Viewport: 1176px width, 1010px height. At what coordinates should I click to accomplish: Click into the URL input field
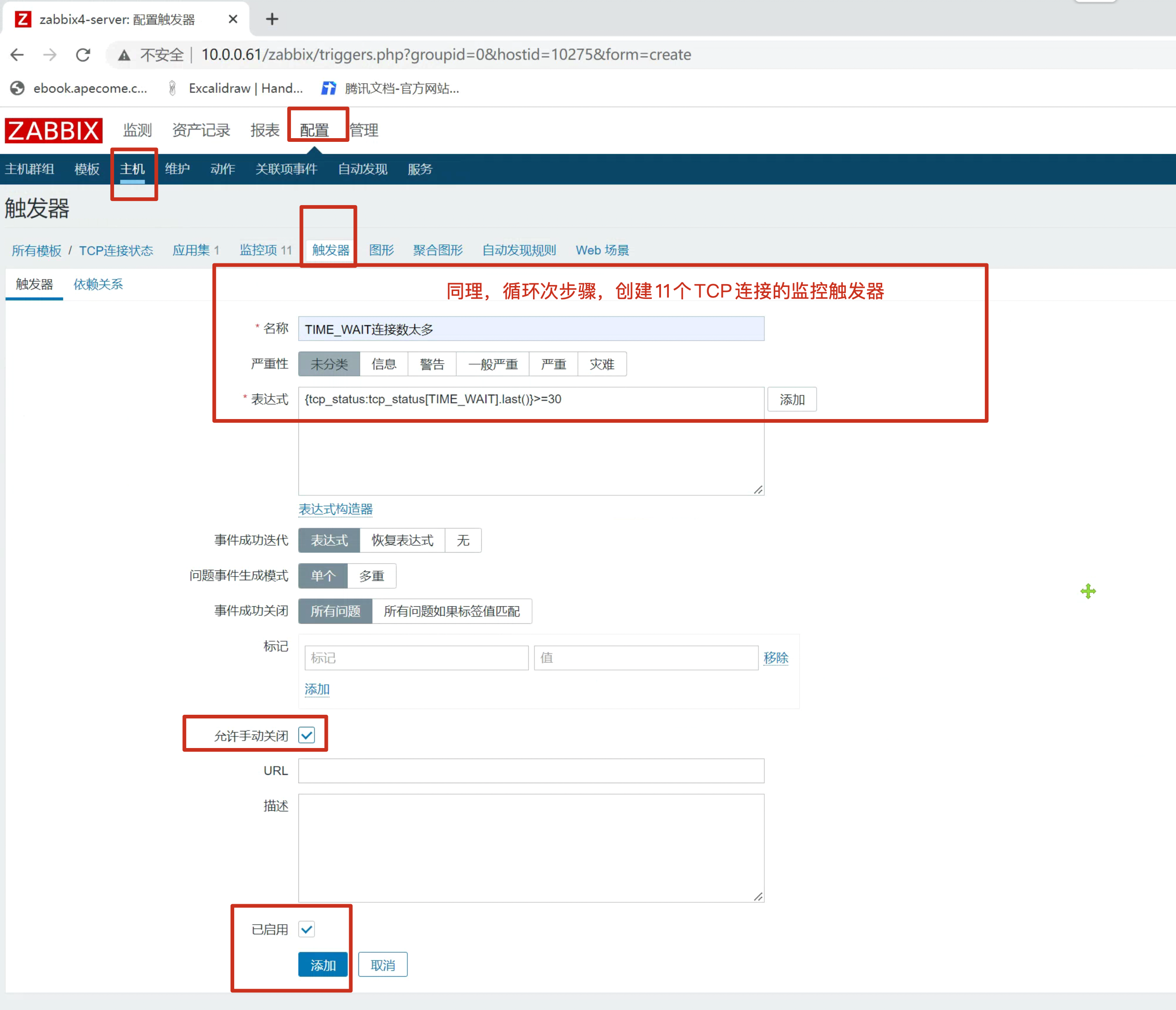(531, 771)
